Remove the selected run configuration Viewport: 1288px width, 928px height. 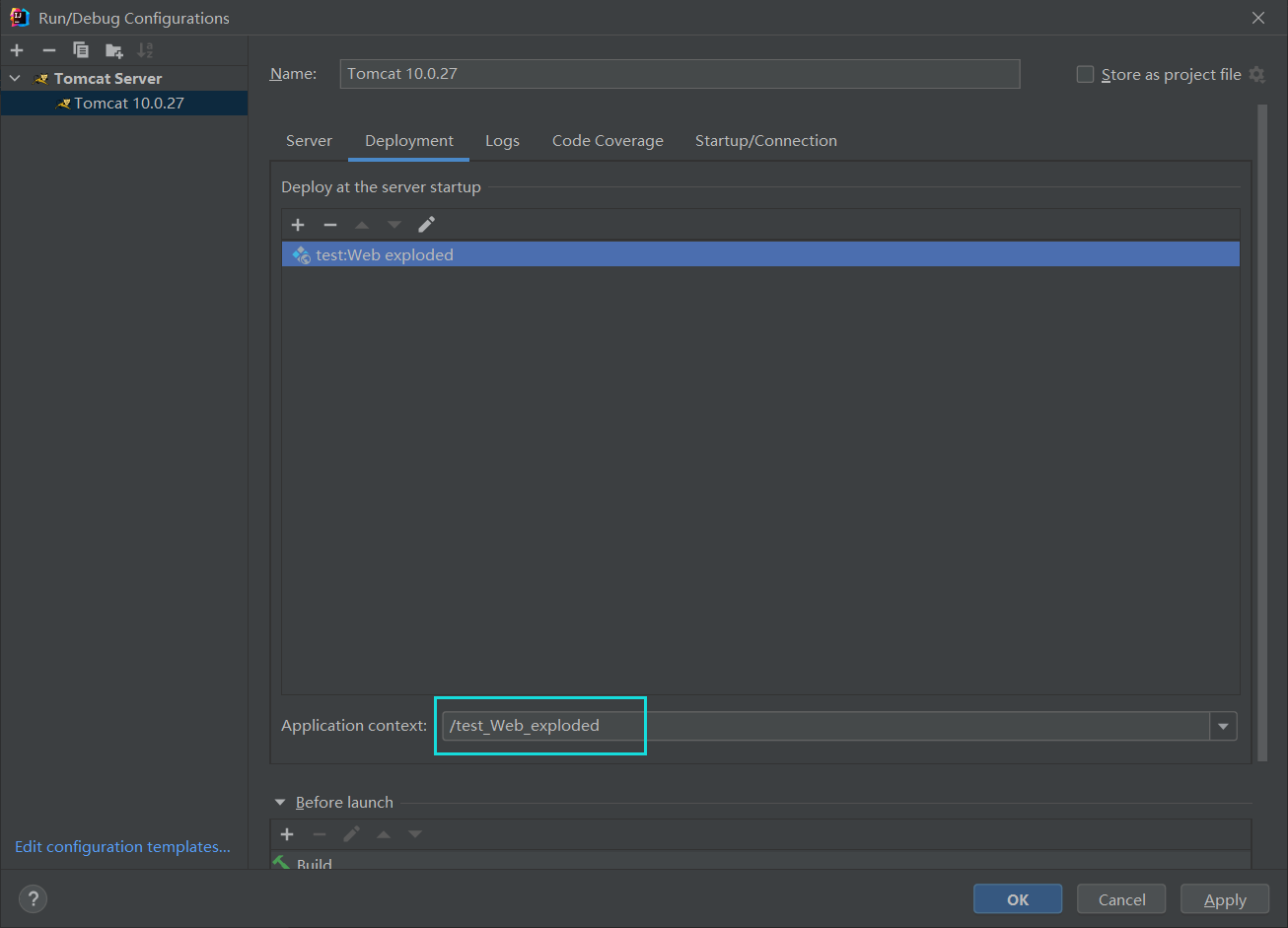49,50
